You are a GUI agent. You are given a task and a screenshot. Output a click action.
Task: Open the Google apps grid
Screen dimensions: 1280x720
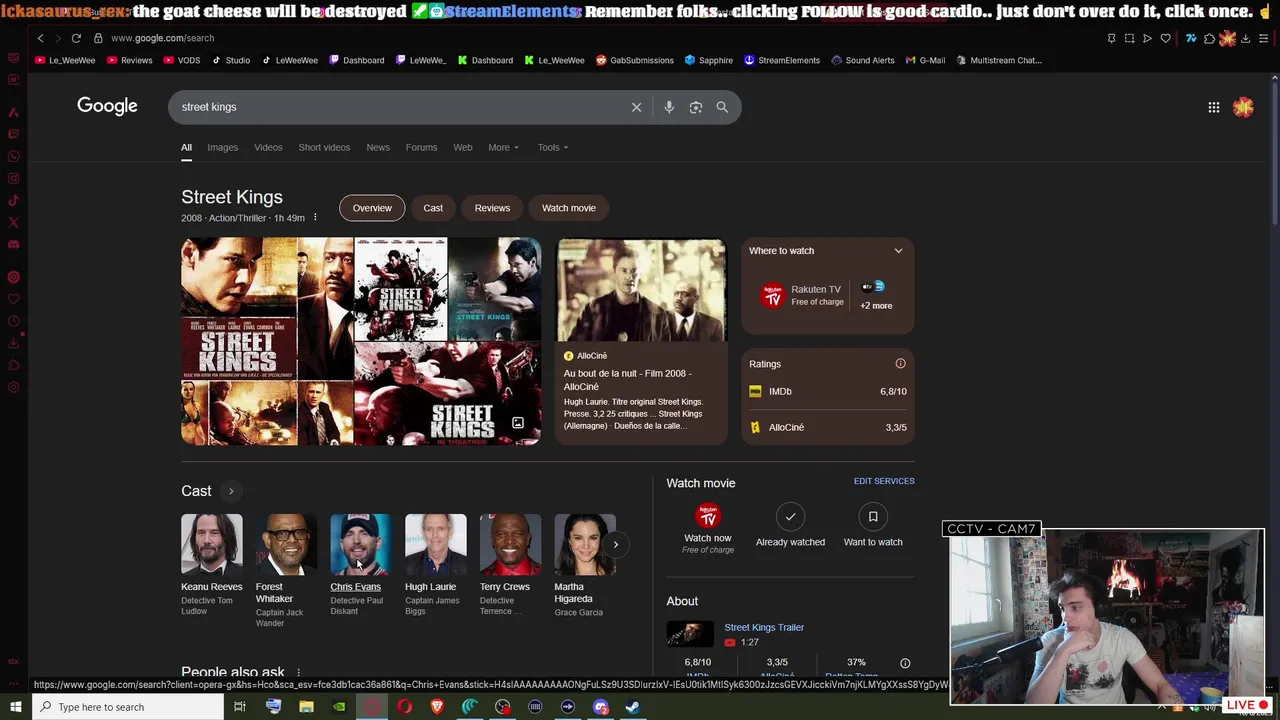[x=1213, y=107]
